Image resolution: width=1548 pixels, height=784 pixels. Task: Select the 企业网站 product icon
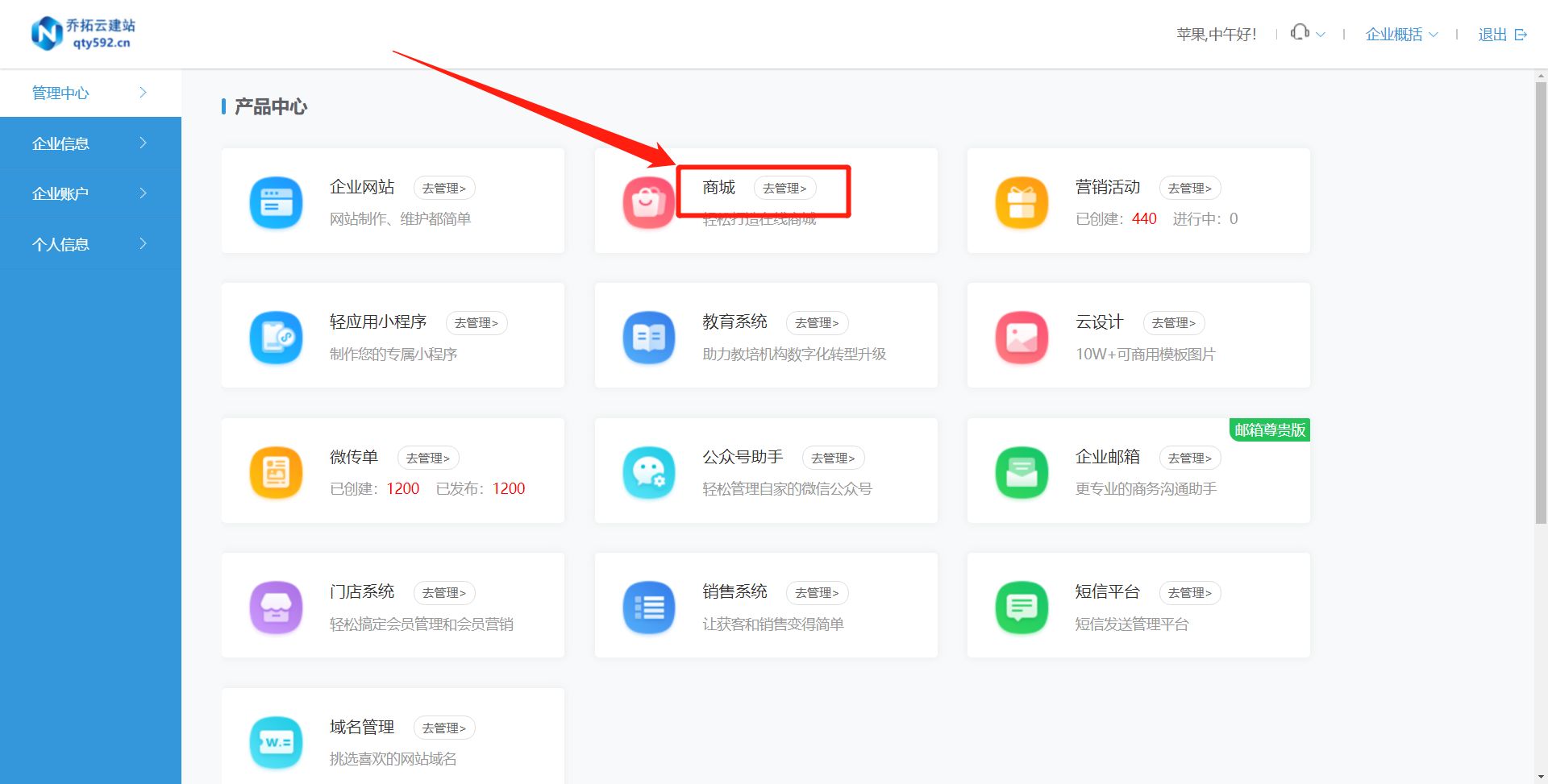point(276,202)
